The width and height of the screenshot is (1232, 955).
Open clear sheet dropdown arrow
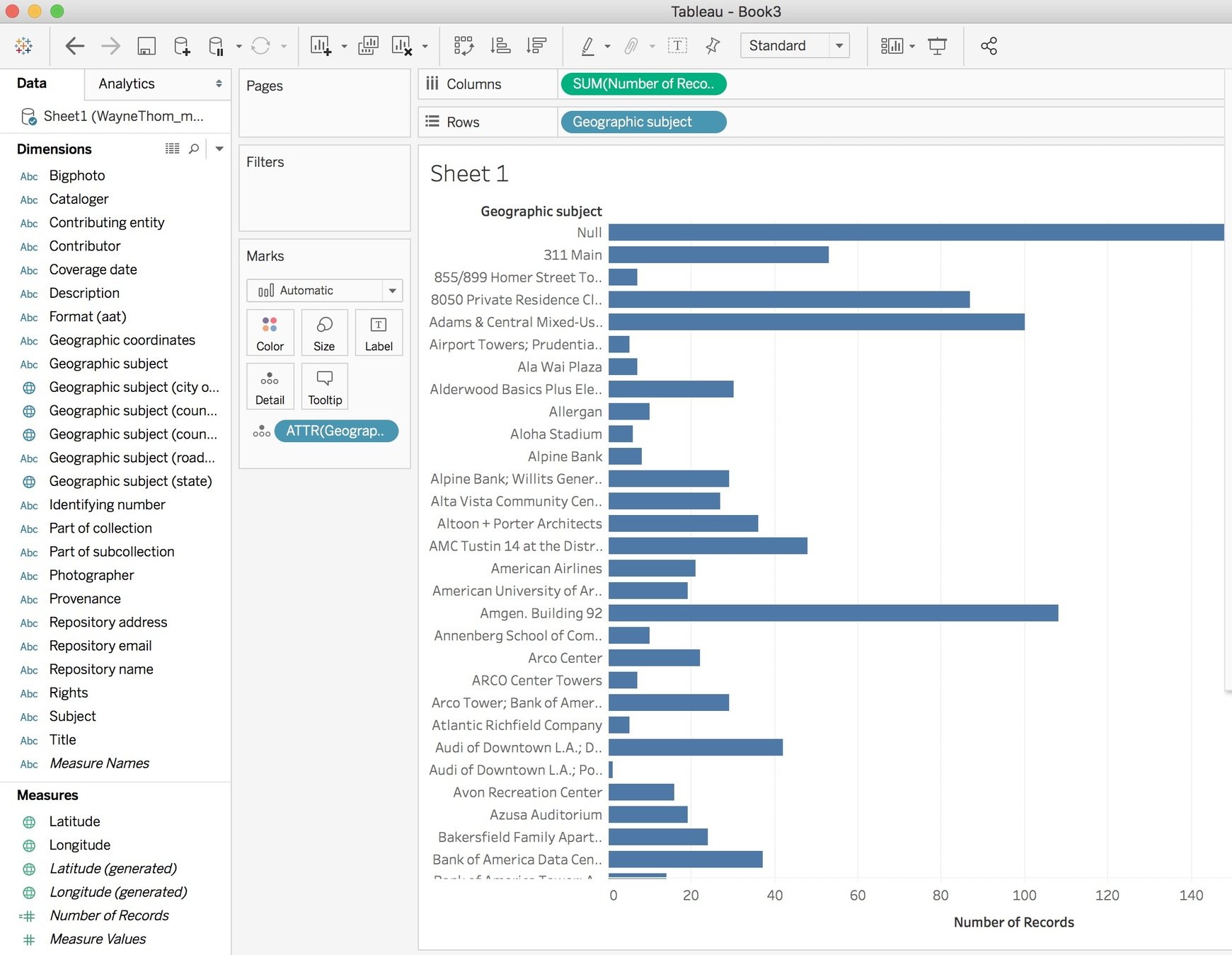(425, 47)
